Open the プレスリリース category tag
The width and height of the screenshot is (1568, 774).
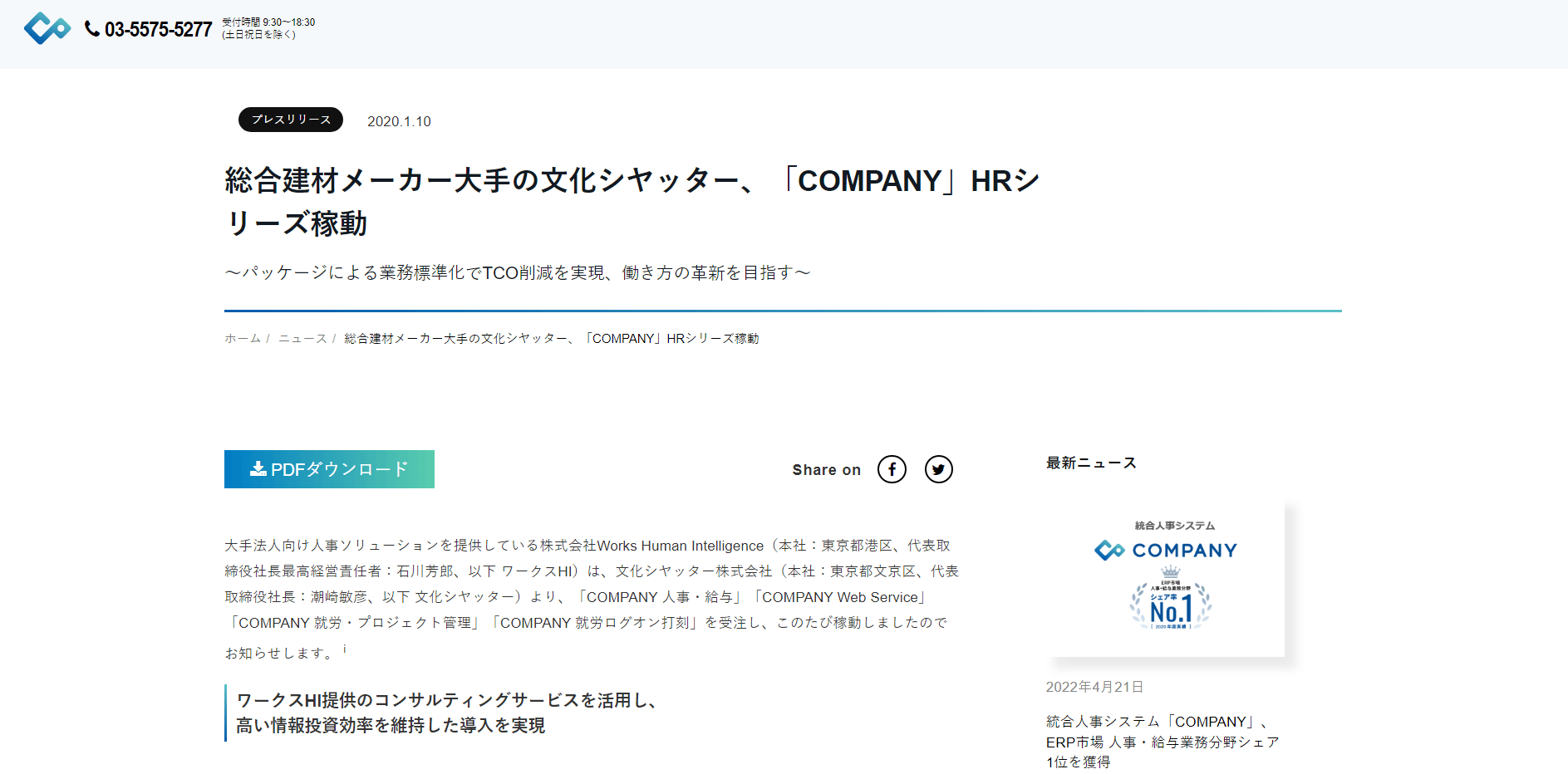point(291,120)
